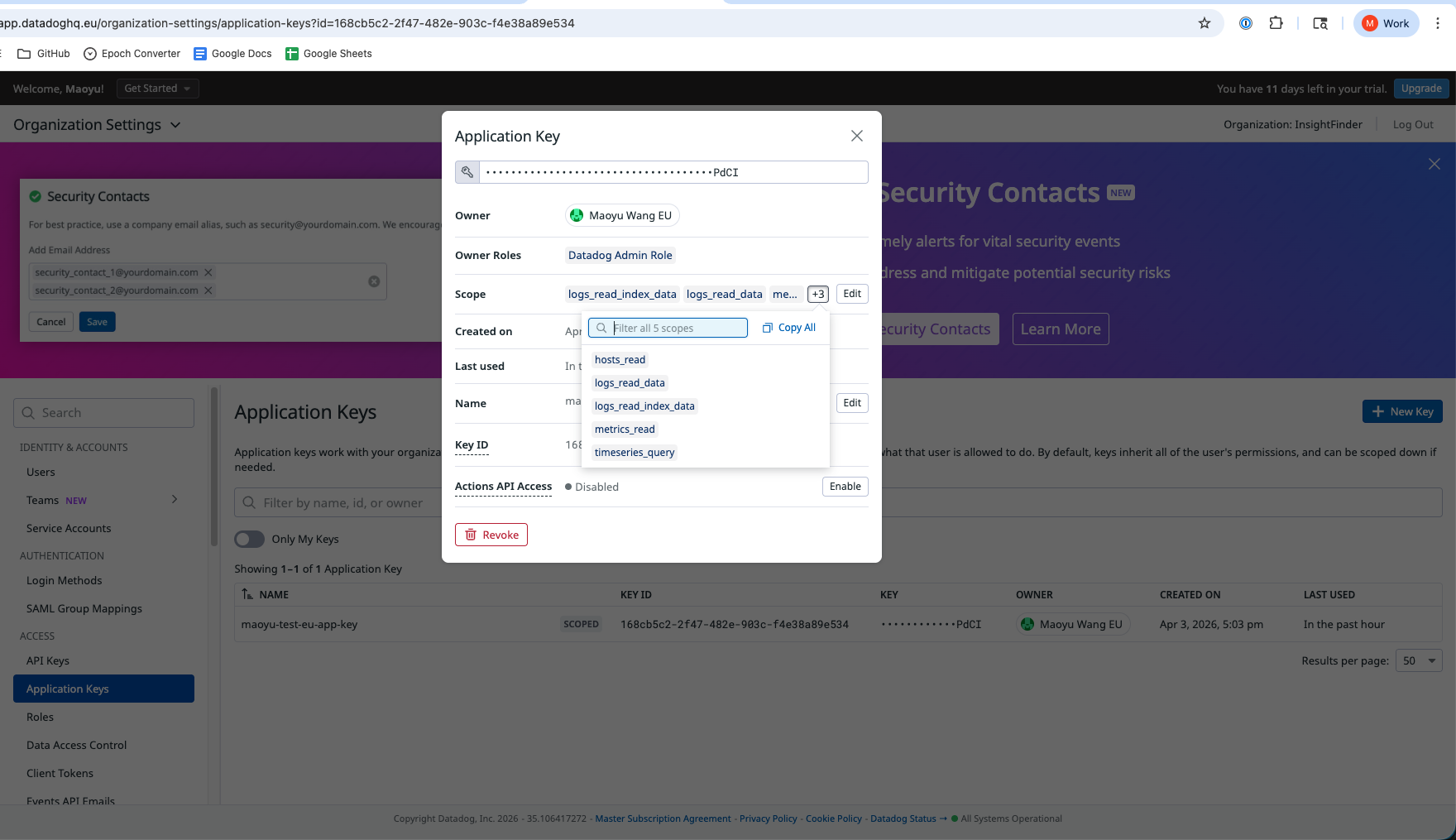Expand the Teams submenu chevron

click(x=175, y=499)
